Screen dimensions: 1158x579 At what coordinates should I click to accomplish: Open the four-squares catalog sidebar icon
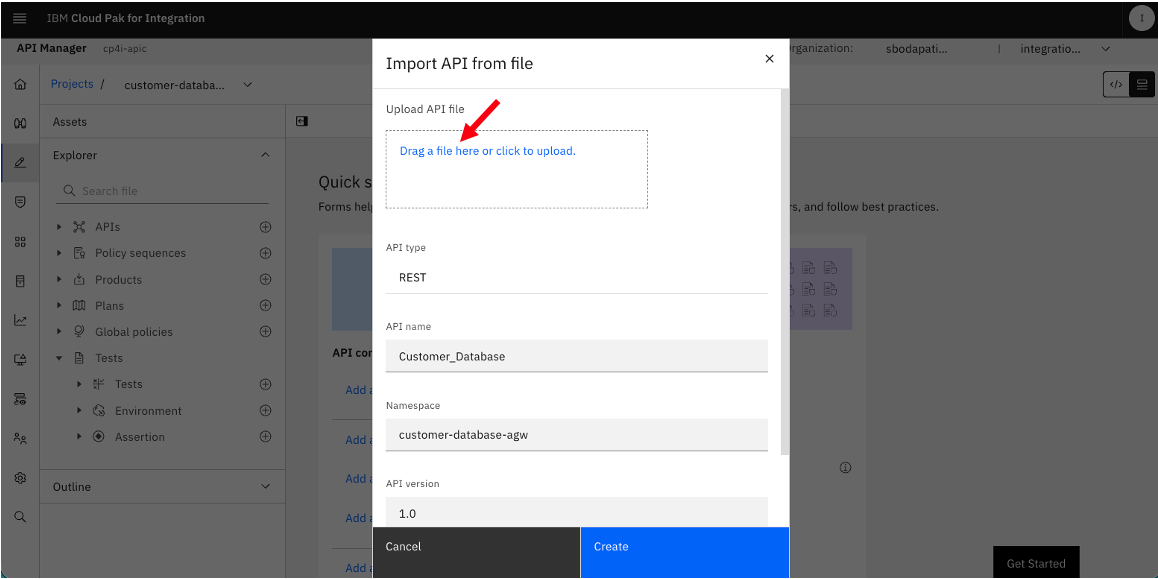click(x=20, y=241)
